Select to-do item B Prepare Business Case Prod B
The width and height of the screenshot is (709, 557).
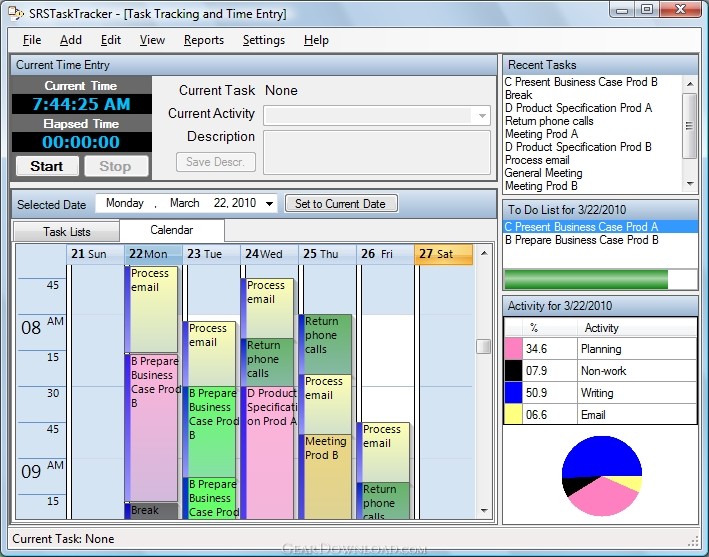click(x=581, y=240)
